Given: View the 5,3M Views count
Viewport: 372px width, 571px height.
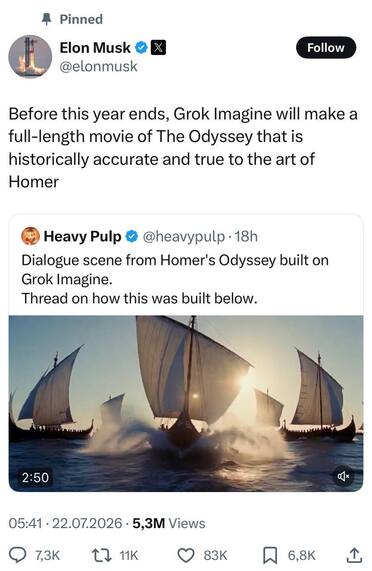Looking at the screenshot, I should point(169,523).
